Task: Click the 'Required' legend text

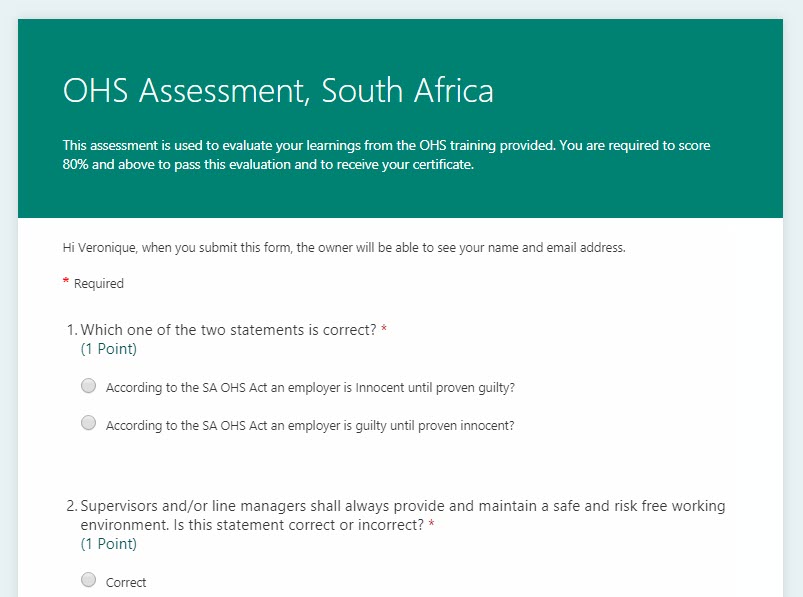Action: click(x=99, y=284)
